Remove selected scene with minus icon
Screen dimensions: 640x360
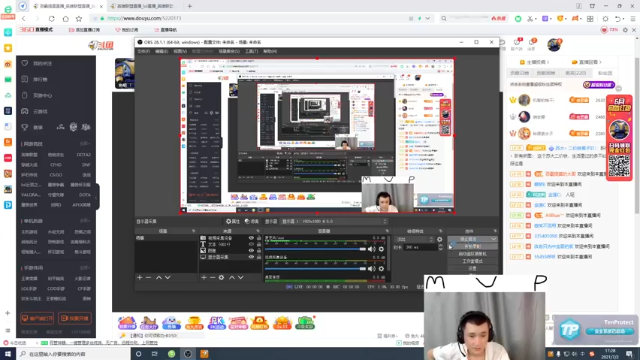(x=149, y=278)
